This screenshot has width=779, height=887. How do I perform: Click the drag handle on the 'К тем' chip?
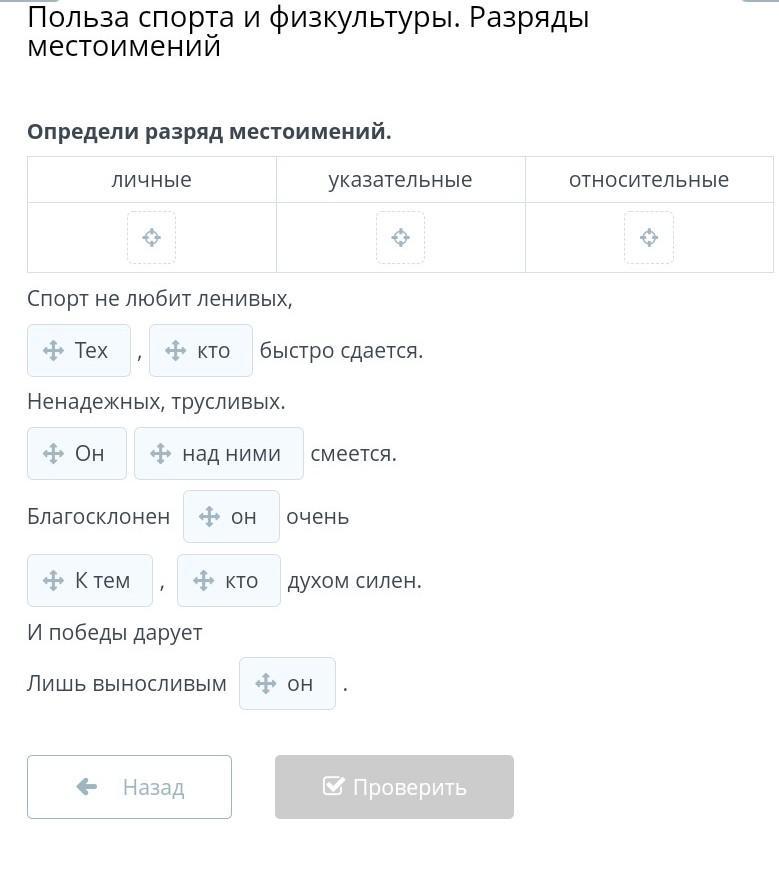point(53,580)
